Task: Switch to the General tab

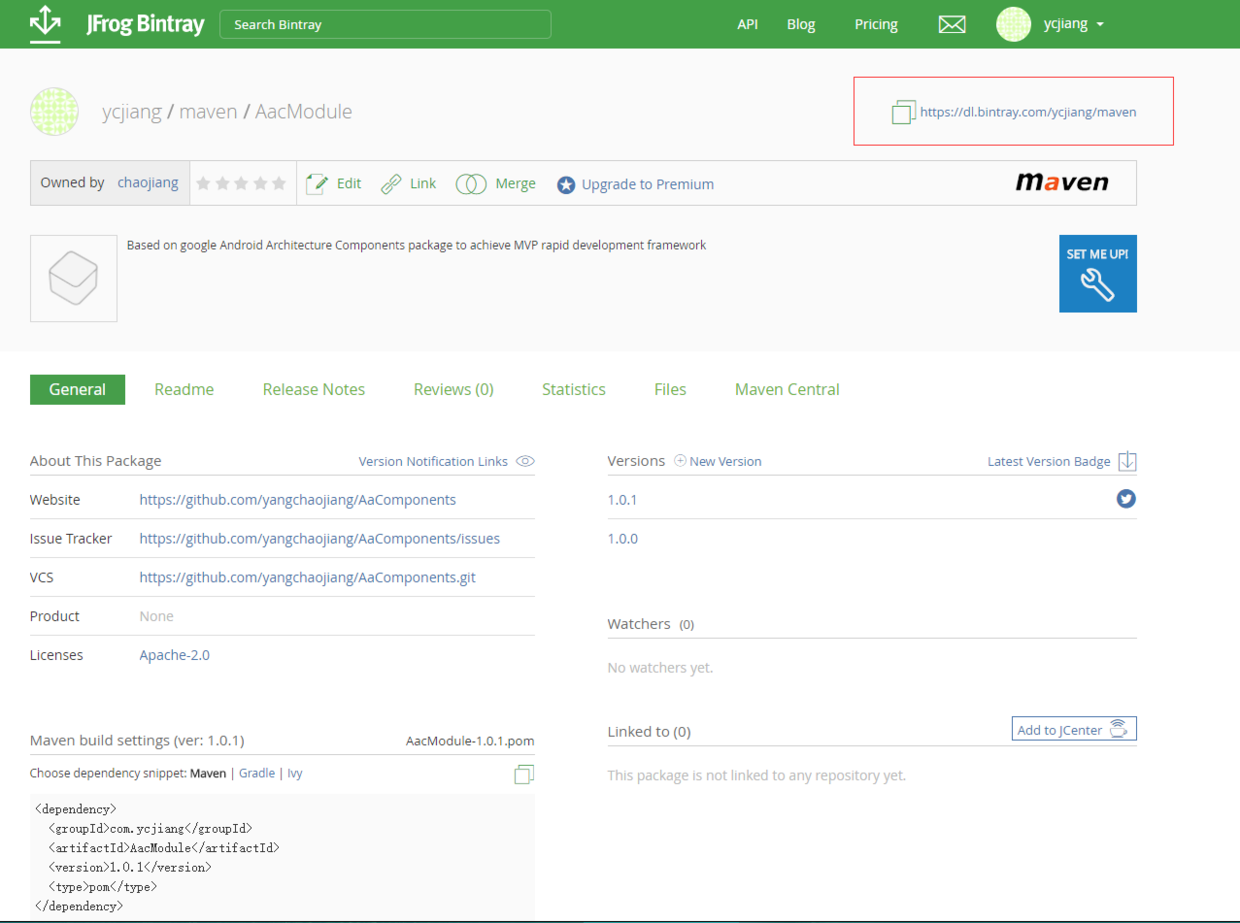Action: [x=77, y=389]
